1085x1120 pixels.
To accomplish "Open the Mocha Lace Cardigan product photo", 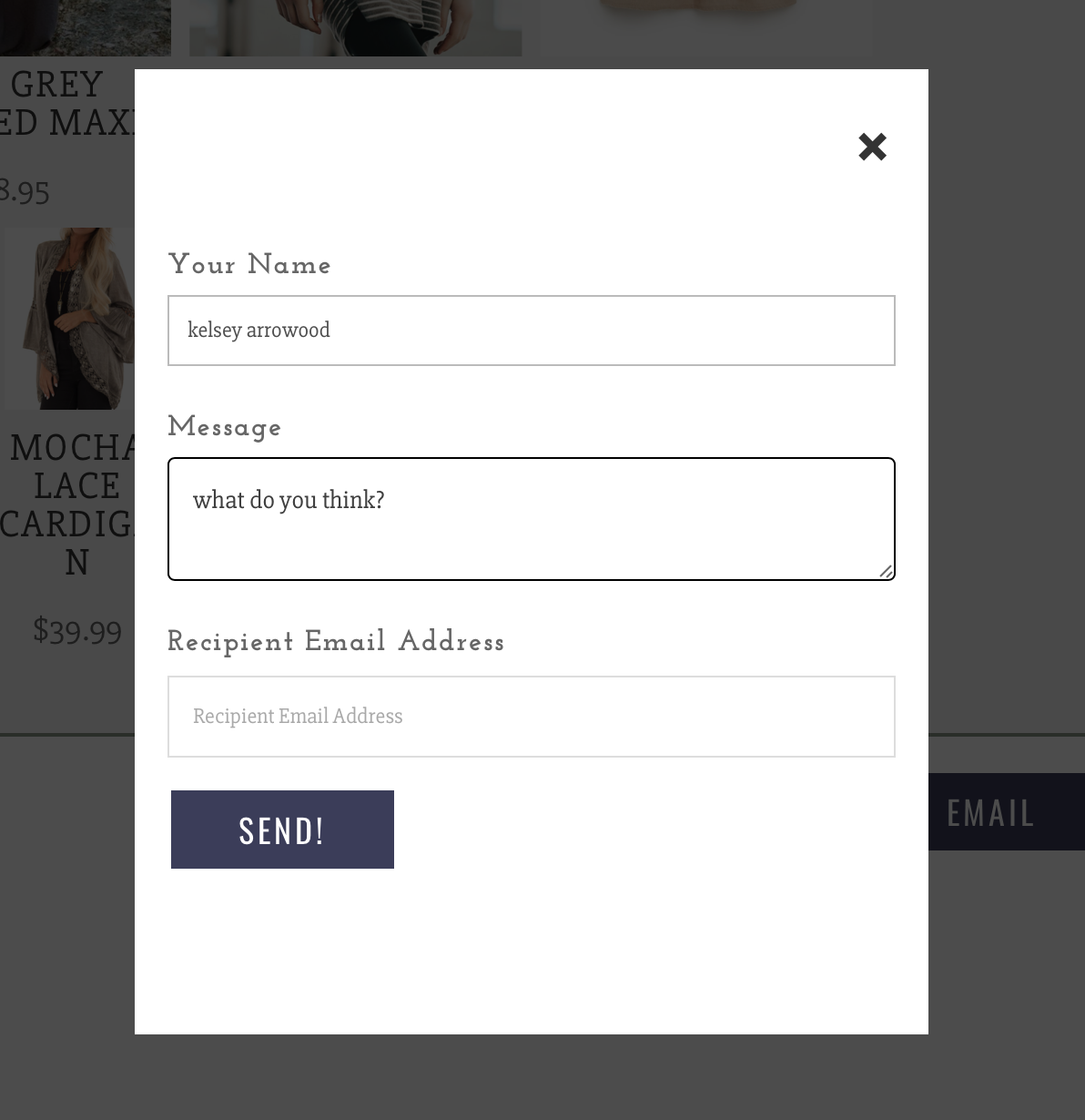I will coord(71,319).
